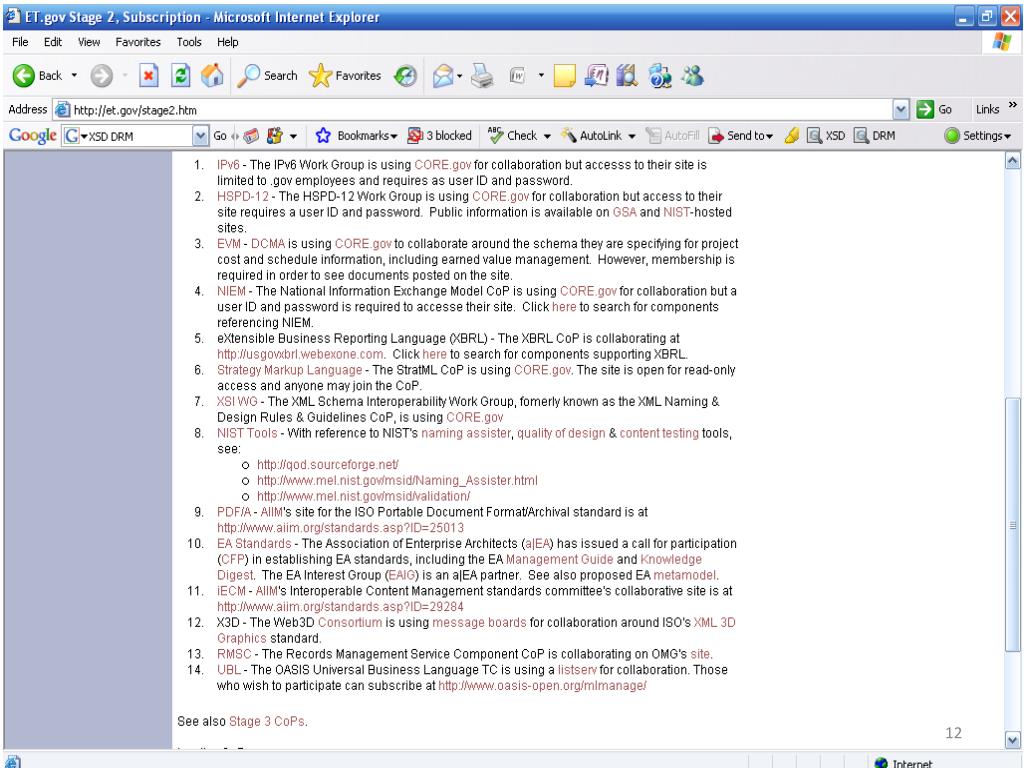Refresh the page using the green arrows icon
Viewport: 1024px width, 768px height.
coord(180,76)
